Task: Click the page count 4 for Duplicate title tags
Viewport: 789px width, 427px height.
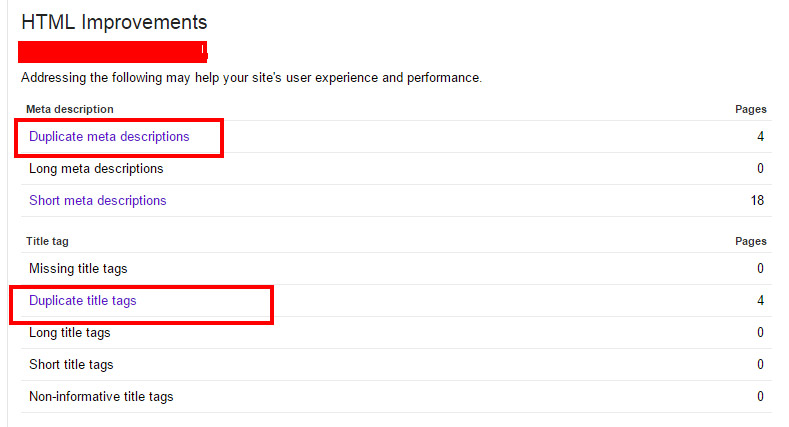Action: (x=760, y=301)
